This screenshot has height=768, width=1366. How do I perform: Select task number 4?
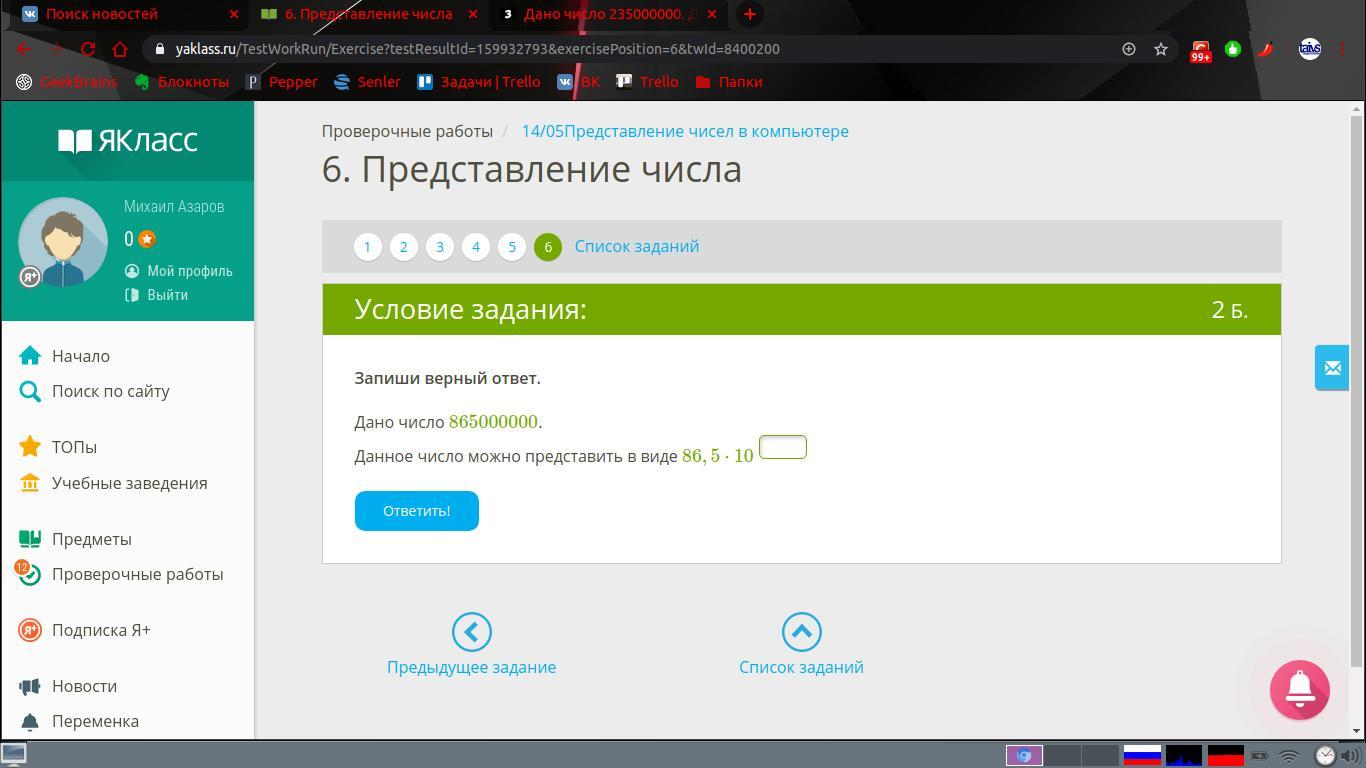click(476, 247)
